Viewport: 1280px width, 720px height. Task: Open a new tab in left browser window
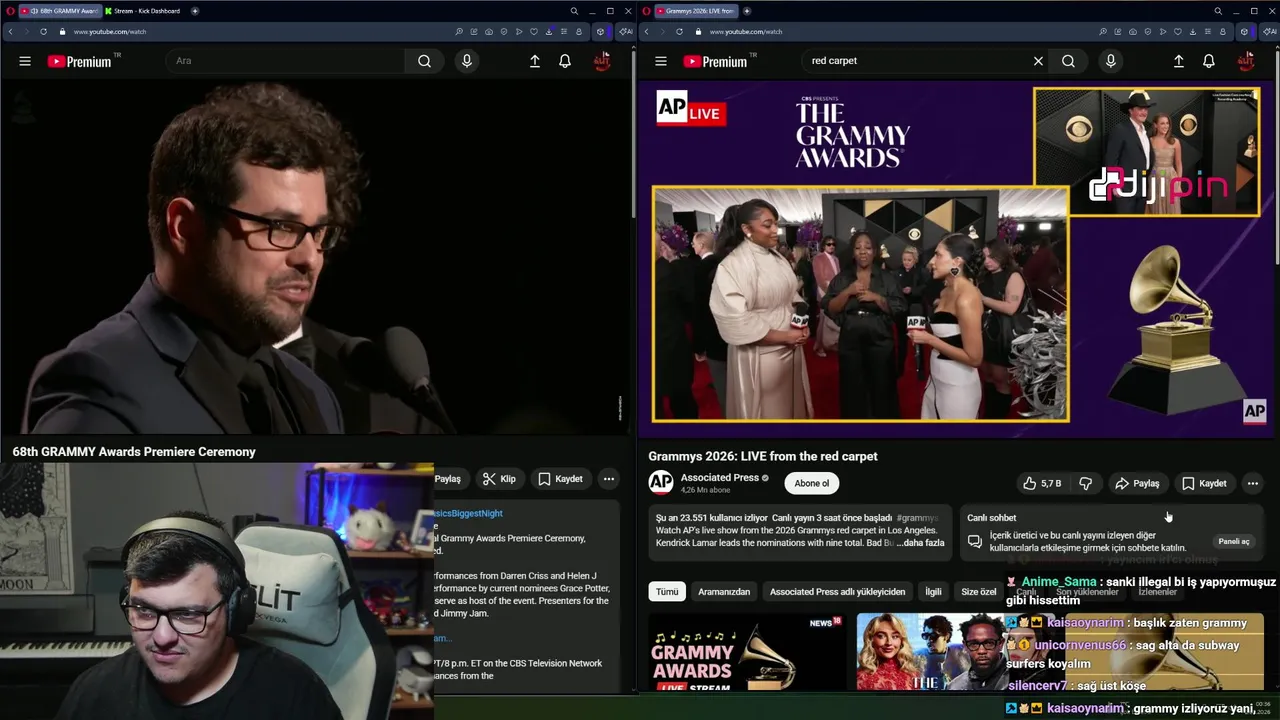[x=195, y=11]
